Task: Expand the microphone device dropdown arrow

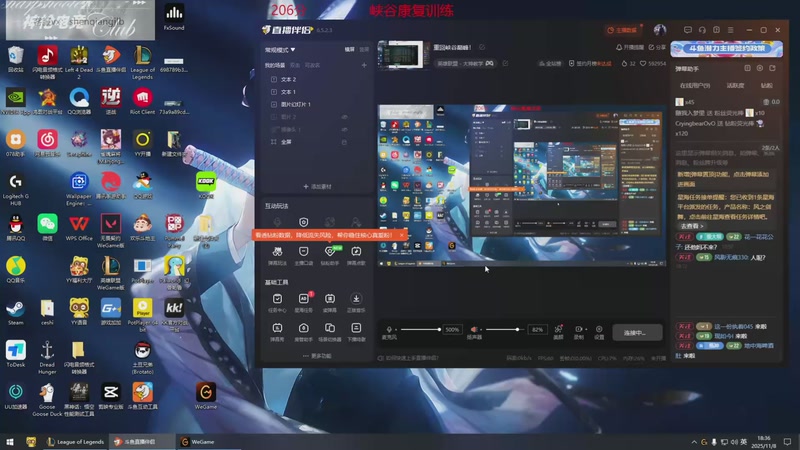Action: [396, 330]
